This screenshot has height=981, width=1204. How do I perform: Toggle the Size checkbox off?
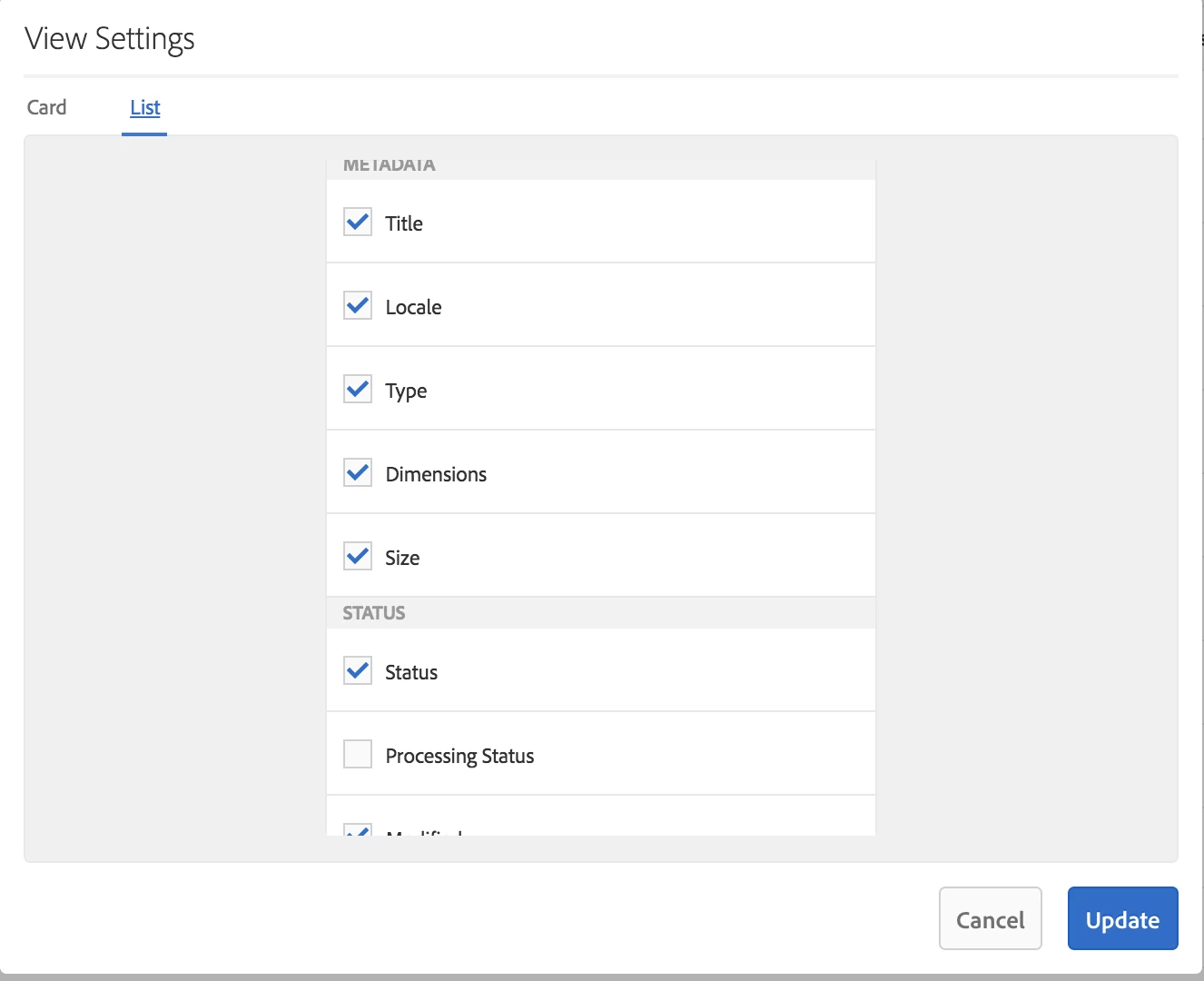point(358,556)
